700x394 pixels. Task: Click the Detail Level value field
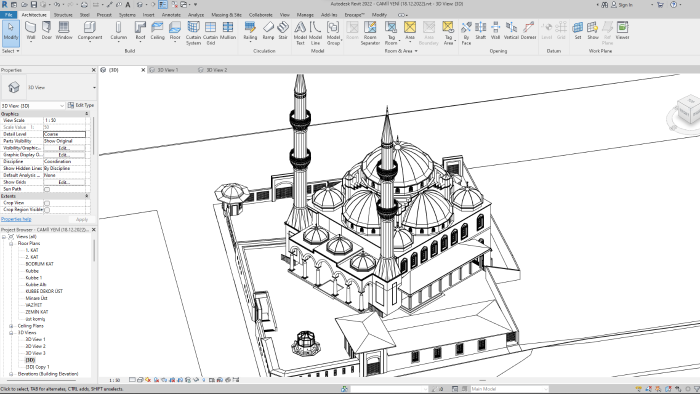tap(64, 134)
